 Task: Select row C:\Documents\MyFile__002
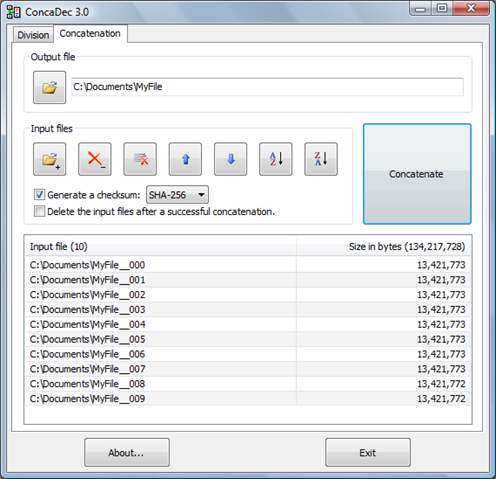pos(248,295)
